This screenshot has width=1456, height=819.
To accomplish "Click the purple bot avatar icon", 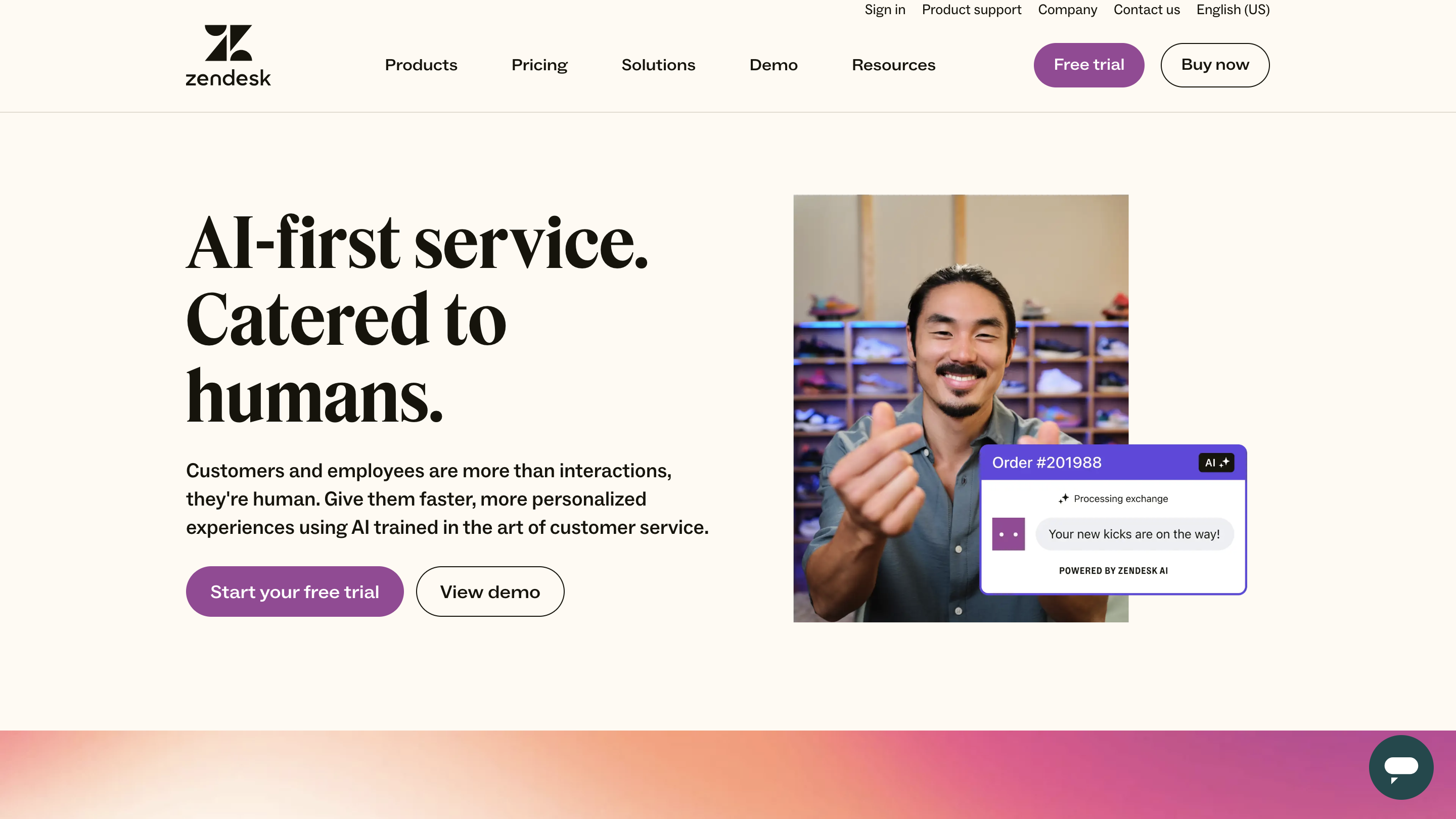I will pos(1008,533).
